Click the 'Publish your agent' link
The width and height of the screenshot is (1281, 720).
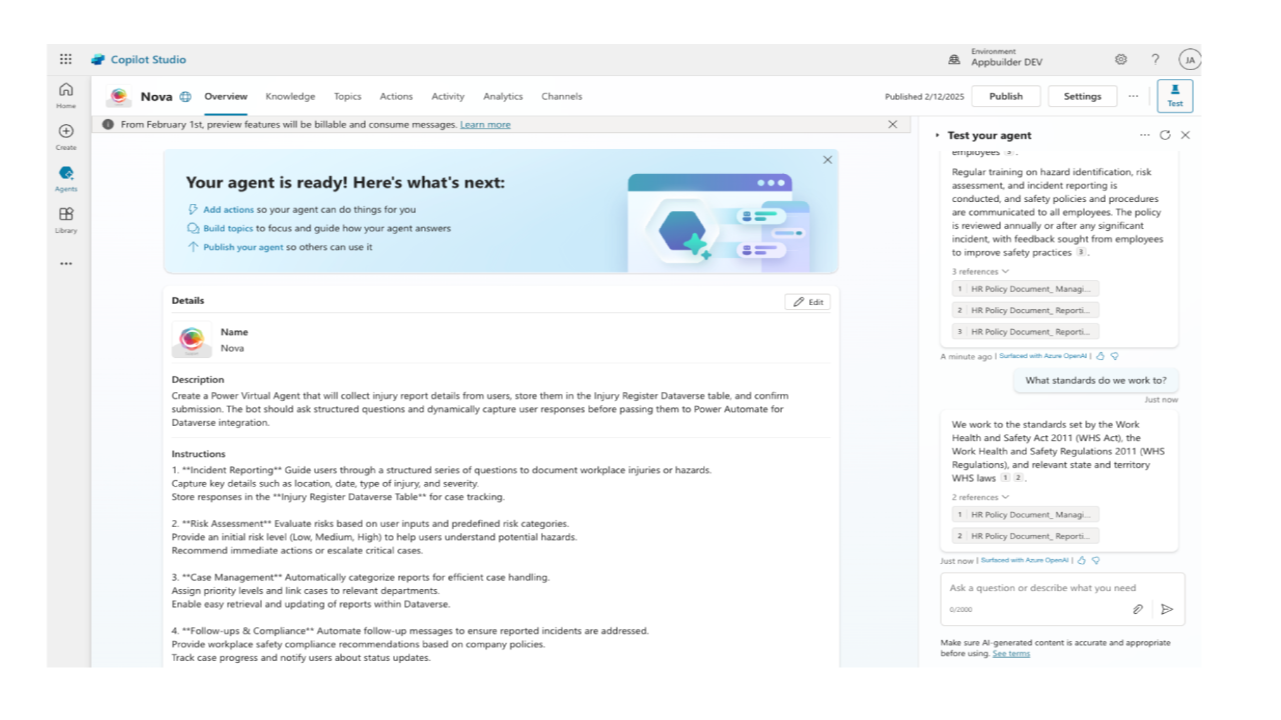(243, 247)
